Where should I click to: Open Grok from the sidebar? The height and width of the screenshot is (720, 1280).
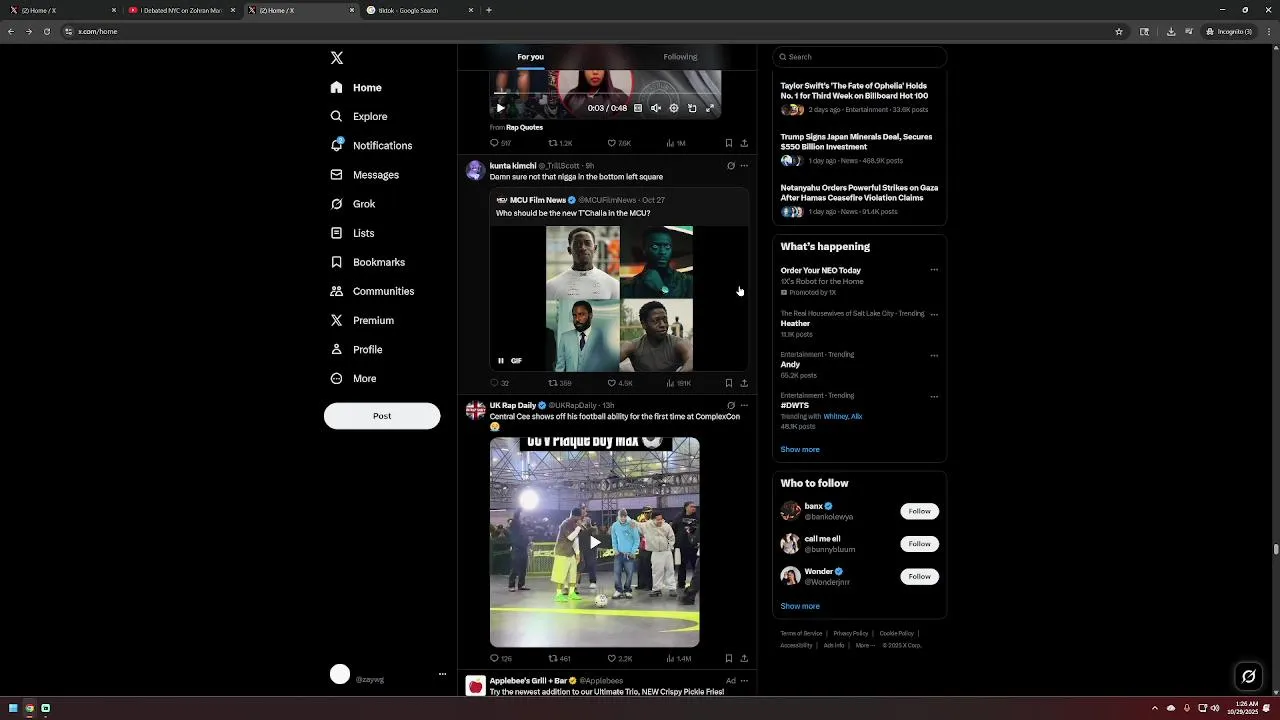click(353, 204)
